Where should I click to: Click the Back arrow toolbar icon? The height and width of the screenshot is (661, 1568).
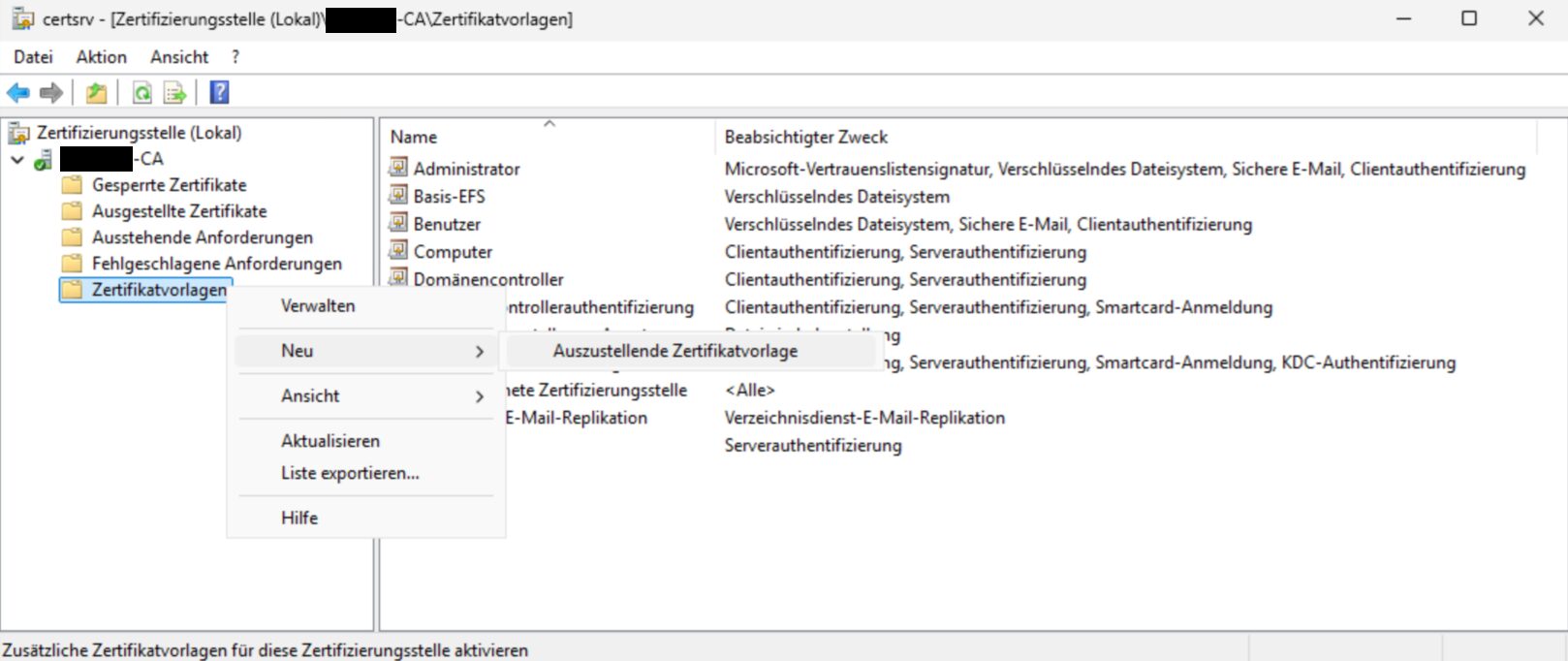(17, 93)
